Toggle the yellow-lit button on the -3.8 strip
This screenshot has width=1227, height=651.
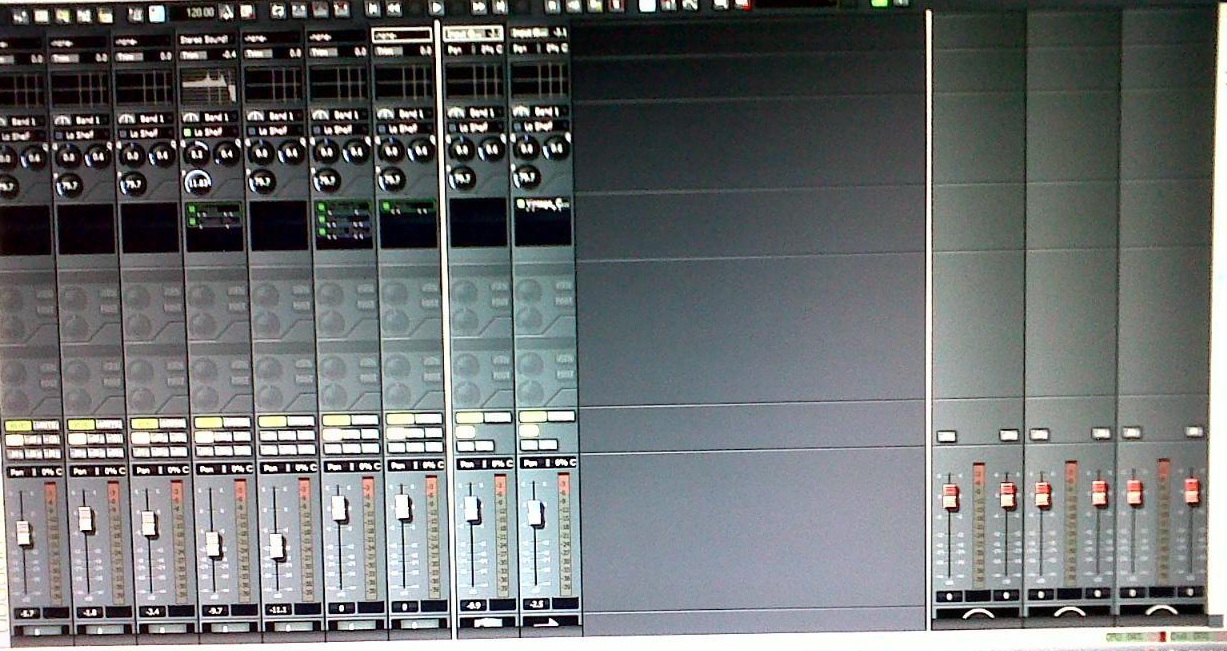coord(81,424)
